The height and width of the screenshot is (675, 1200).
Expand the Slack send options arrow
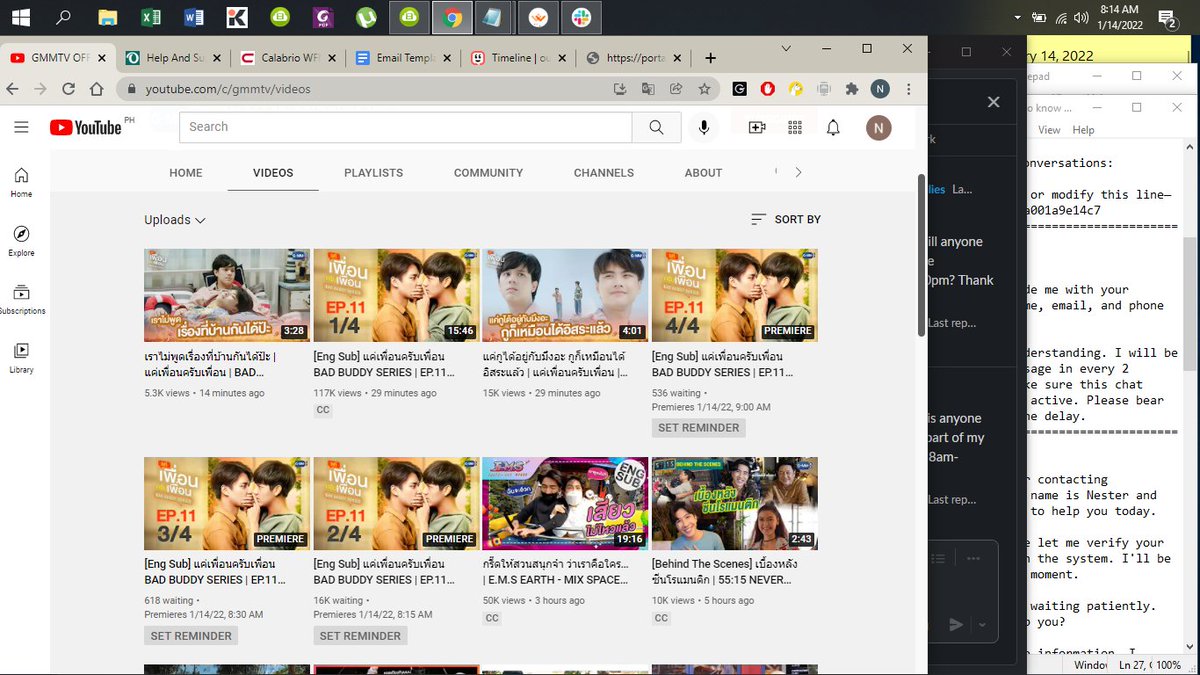tap(981, 625)
